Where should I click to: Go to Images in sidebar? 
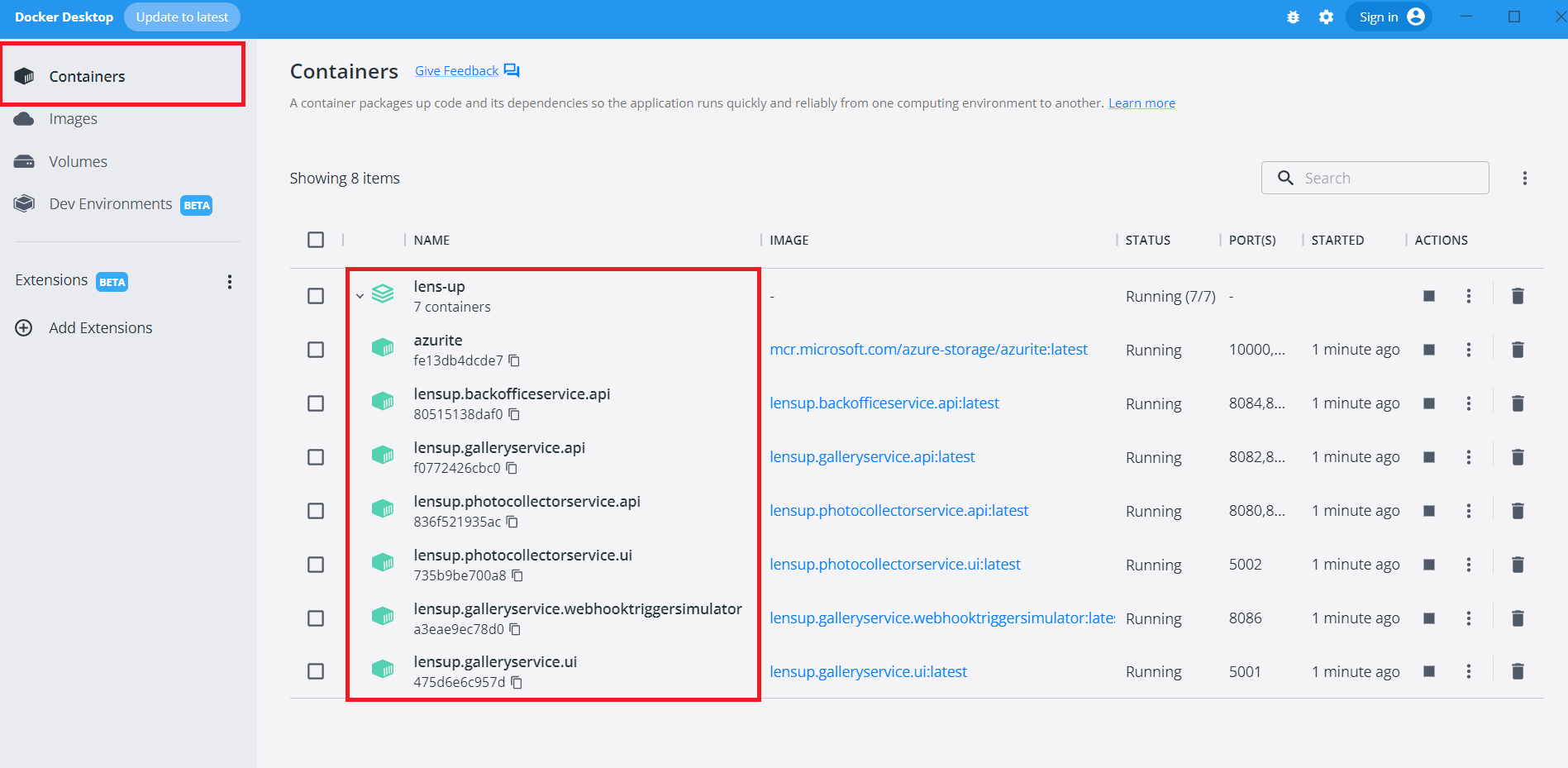tap(73, 119)
